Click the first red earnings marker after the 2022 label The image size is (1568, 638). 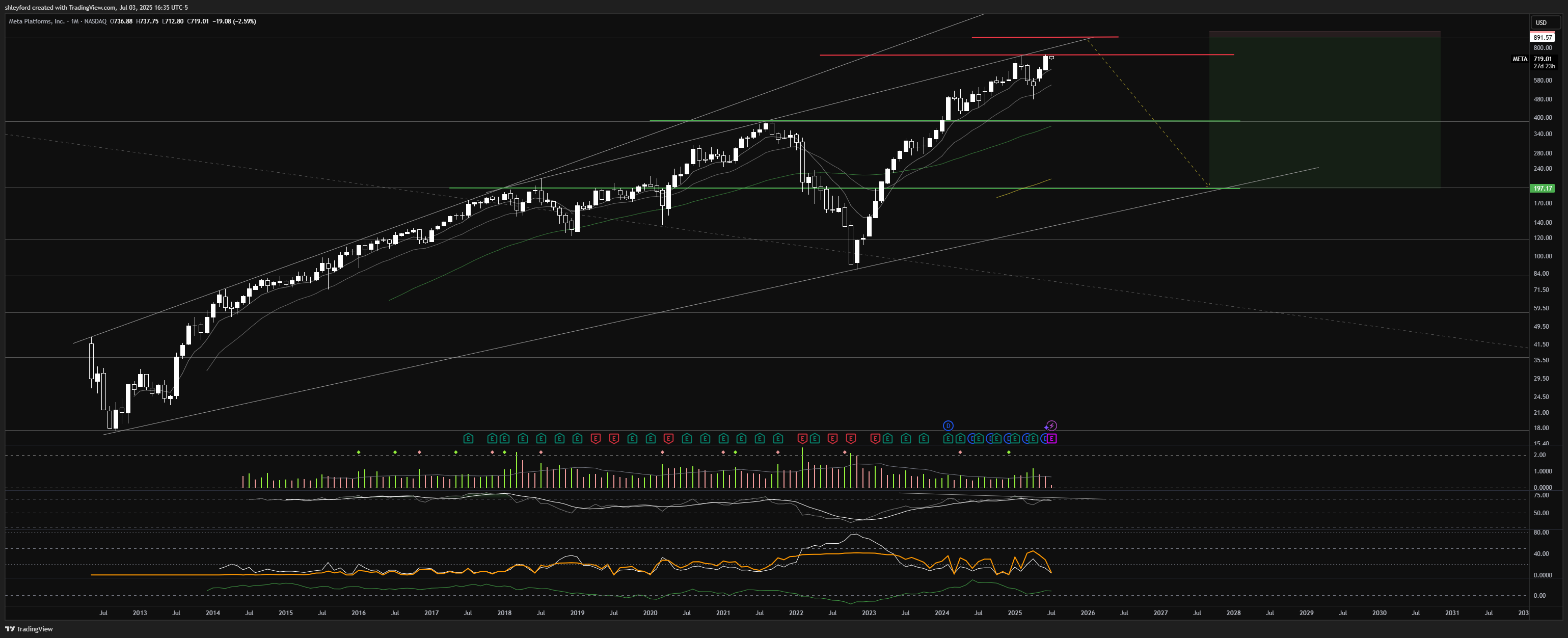point(802,438)
